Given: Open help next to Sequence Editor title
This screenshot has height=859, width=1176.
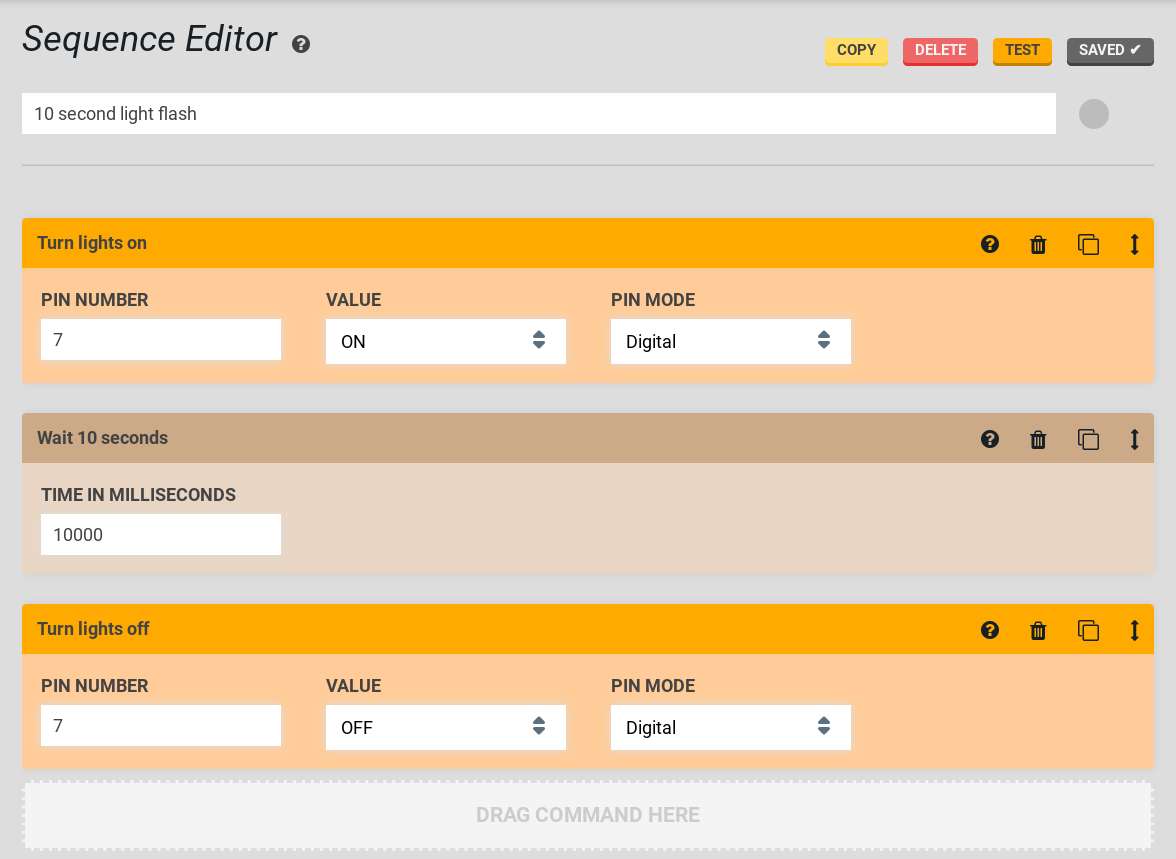Looking at the screenshot, I should [301, 44].
